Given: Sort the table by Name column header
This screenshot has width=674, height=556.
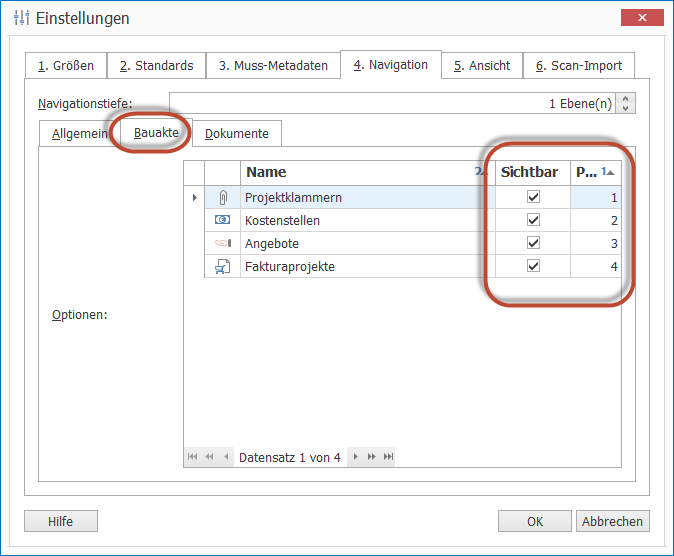Looking at the screenshot, I should (350, 172).
